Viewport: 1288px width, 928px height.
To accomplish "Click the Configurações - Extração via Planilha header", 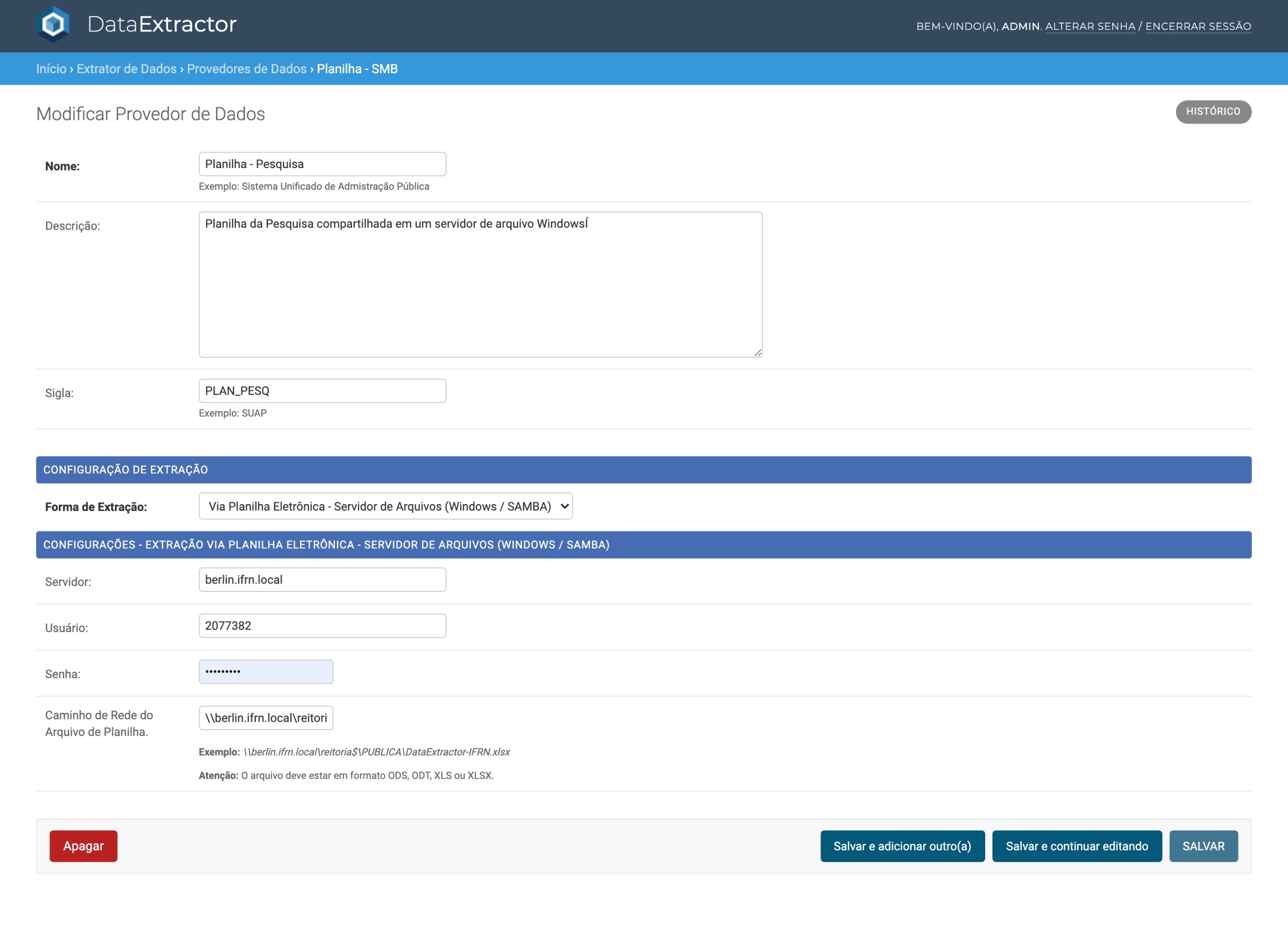I will click(644, 544).
